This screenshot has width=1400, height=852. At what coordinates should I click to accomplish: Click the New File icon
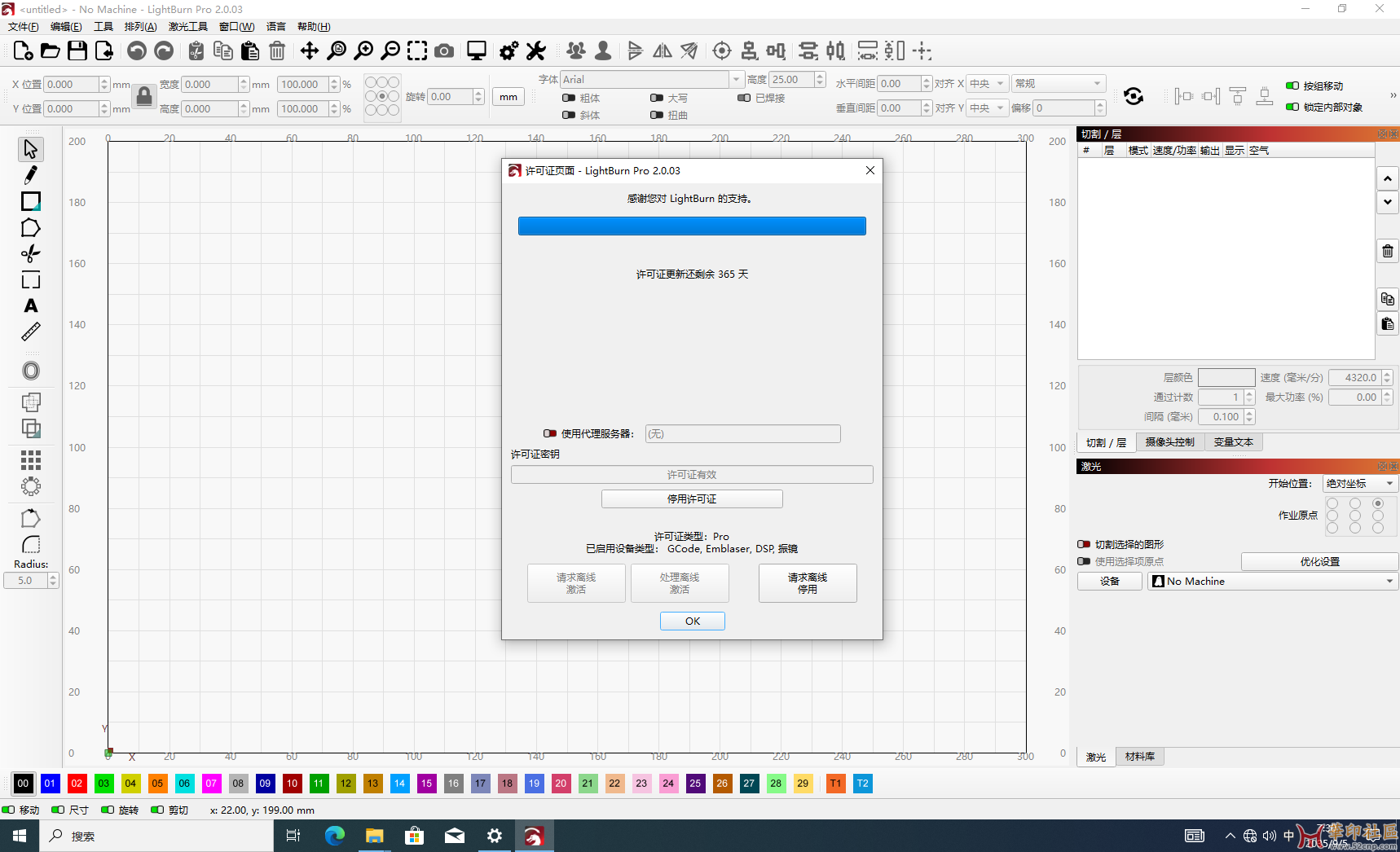[x=24, y=51]
